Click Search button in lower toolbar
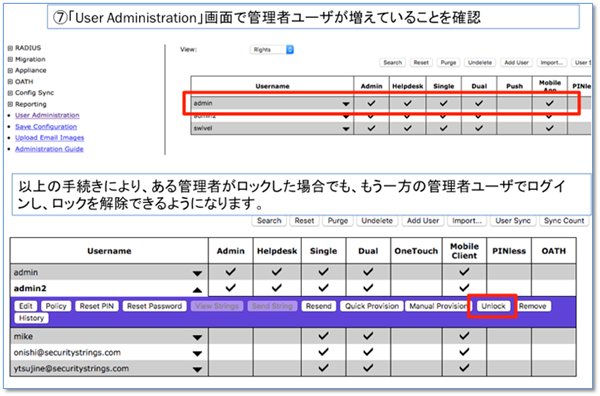The height and width of the screenshot is (396, 600). tap(269, 221)
